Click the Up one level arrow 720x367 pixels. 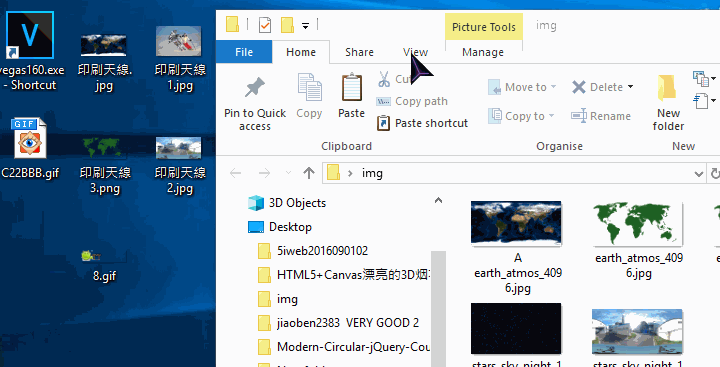pyautogui.click(x=309, y=173)
